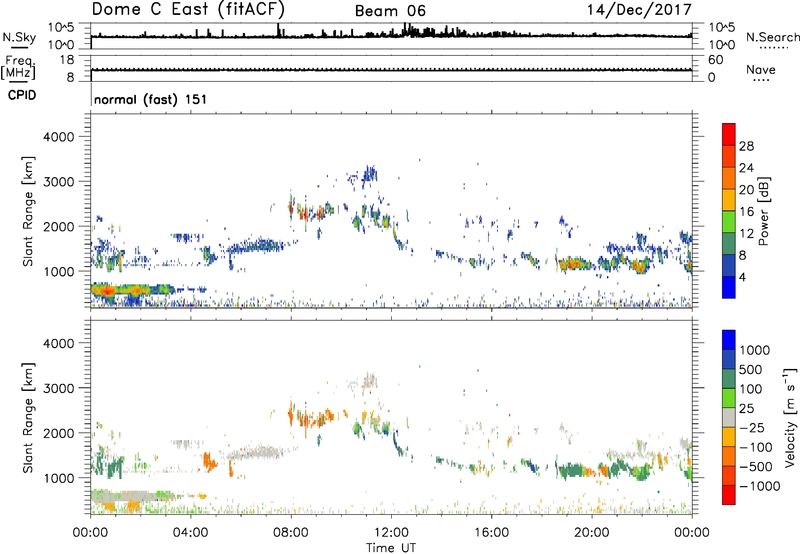Click the 'Velocity [m s-1]' color bar label
Image resolution: width=800 pixels, height=554 pixels.
click(x=790, y=417)
